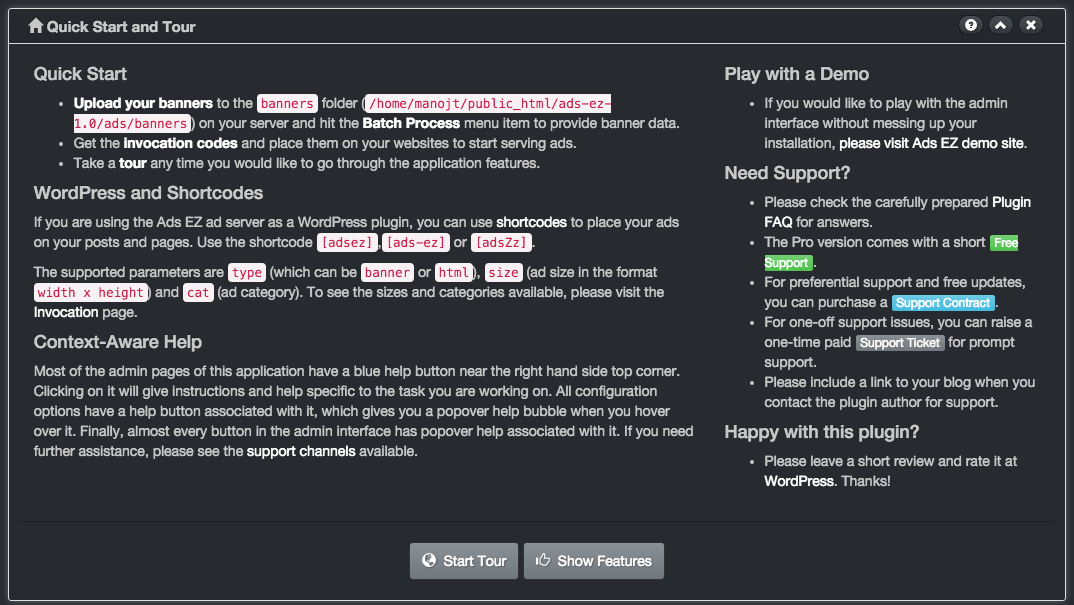The image size is (1074, 605).
Task: Show Features button with thumbs-up
Action: click(594, 561)
